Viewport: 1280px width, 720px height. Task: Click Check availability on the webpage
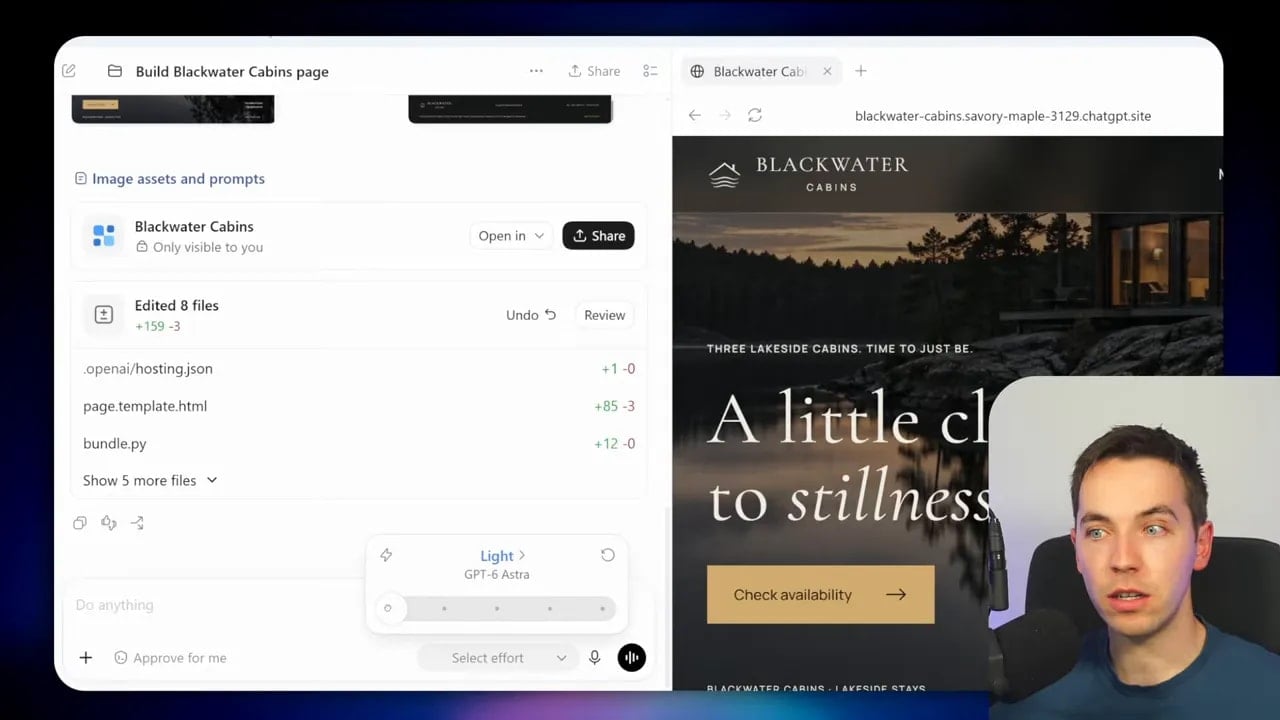point(820,594)
